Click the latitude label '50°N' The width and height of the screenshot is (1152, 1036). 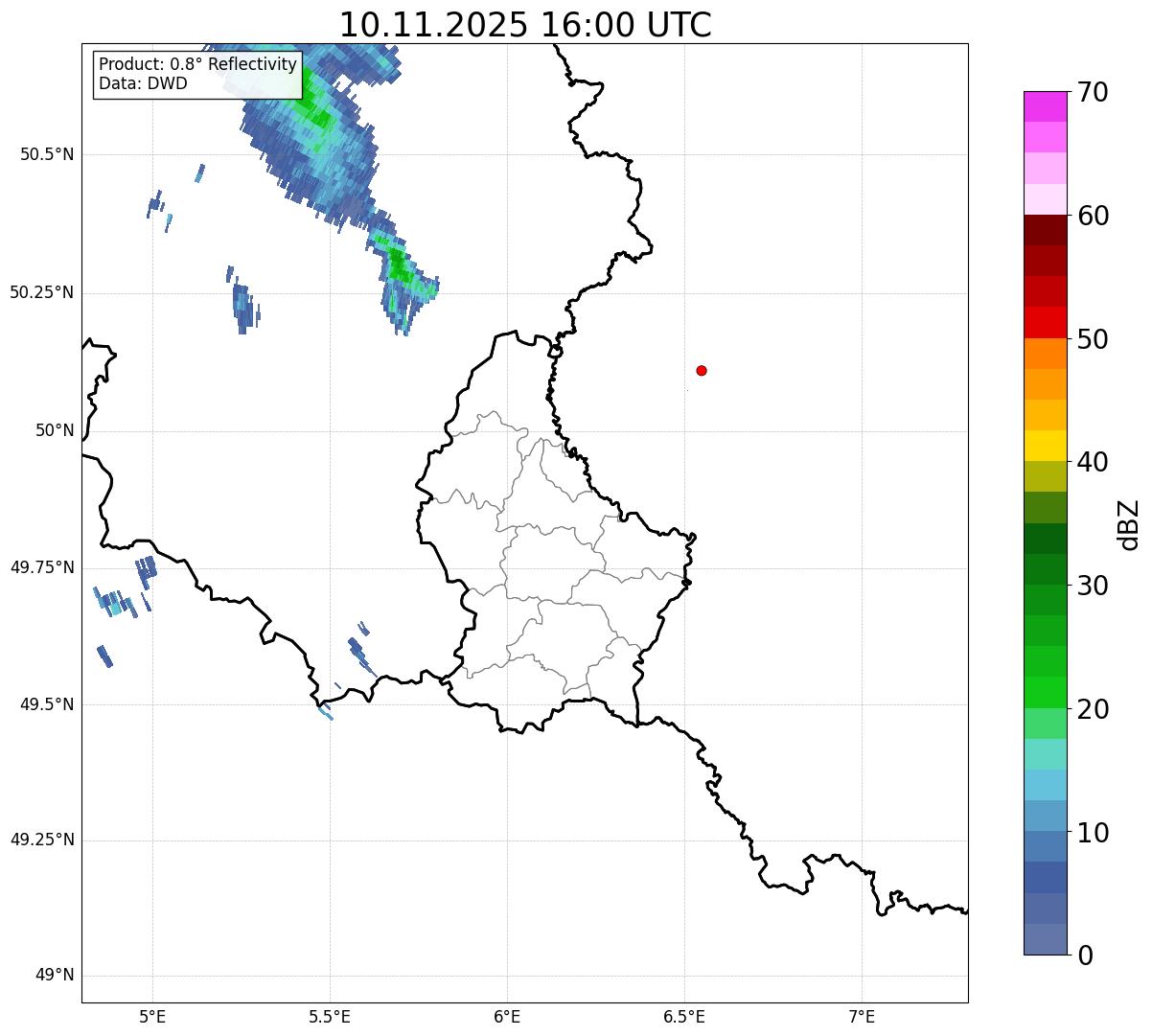tap(55, 430)
